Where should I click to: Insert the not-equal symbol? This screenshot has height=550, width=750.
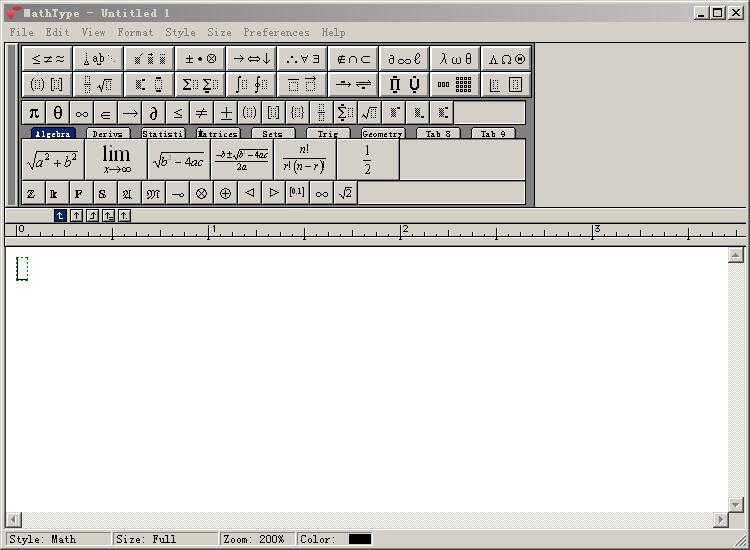(x=201, y=113)
